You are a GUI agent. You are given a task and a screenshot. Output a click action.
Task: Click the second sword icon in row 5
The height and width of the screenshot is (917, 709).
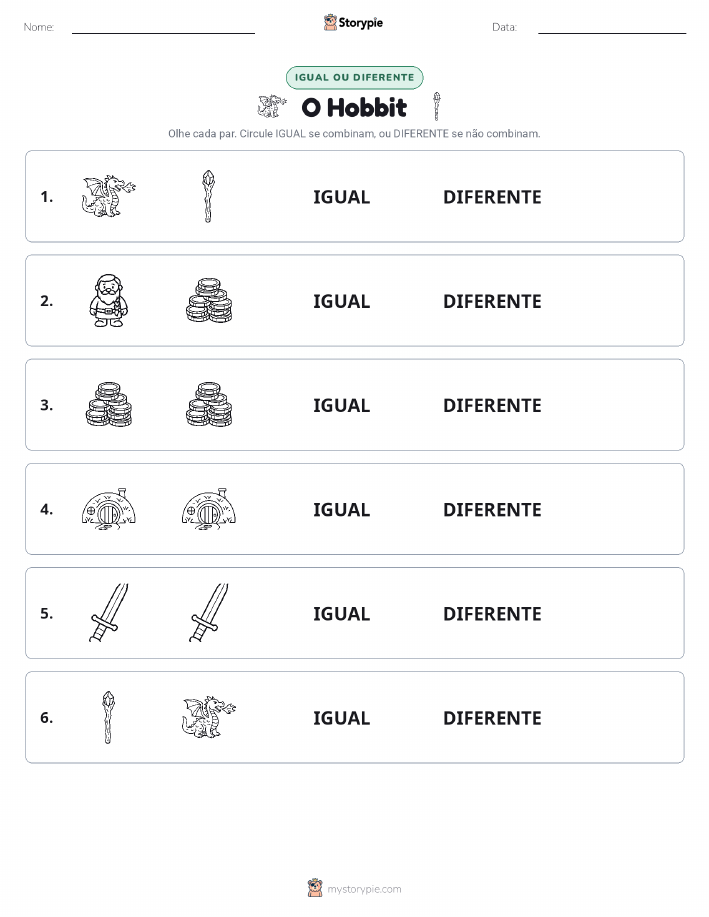pos(209,612)
